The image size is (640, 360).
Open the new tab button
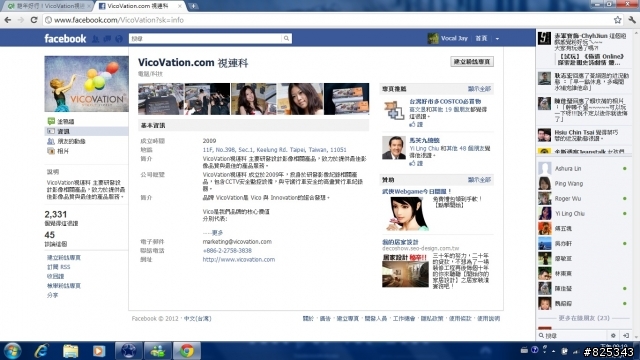coord(193,6)
